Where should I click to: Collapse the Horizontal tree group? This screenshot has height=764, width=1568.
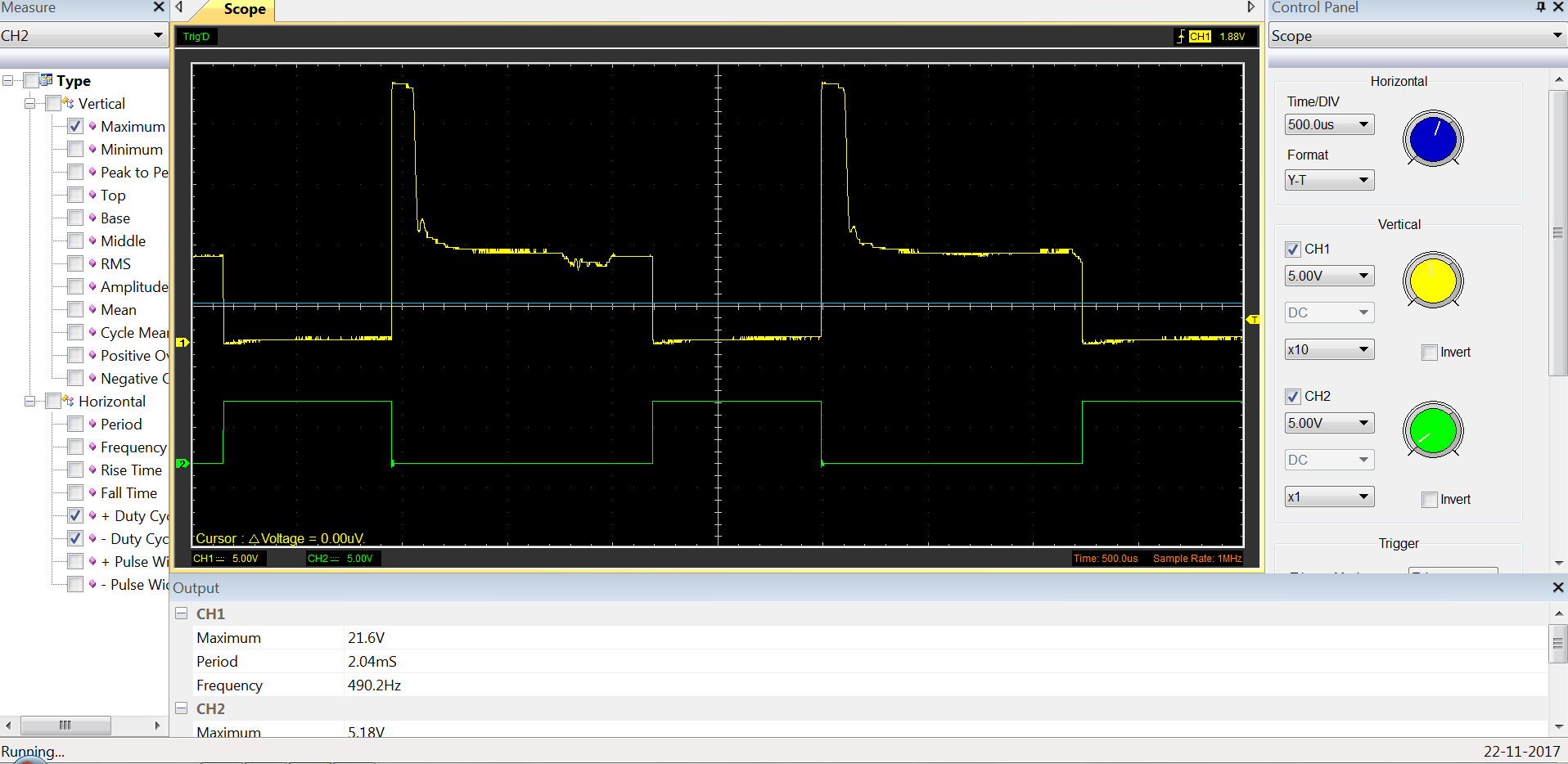click(x=29, y=401)
